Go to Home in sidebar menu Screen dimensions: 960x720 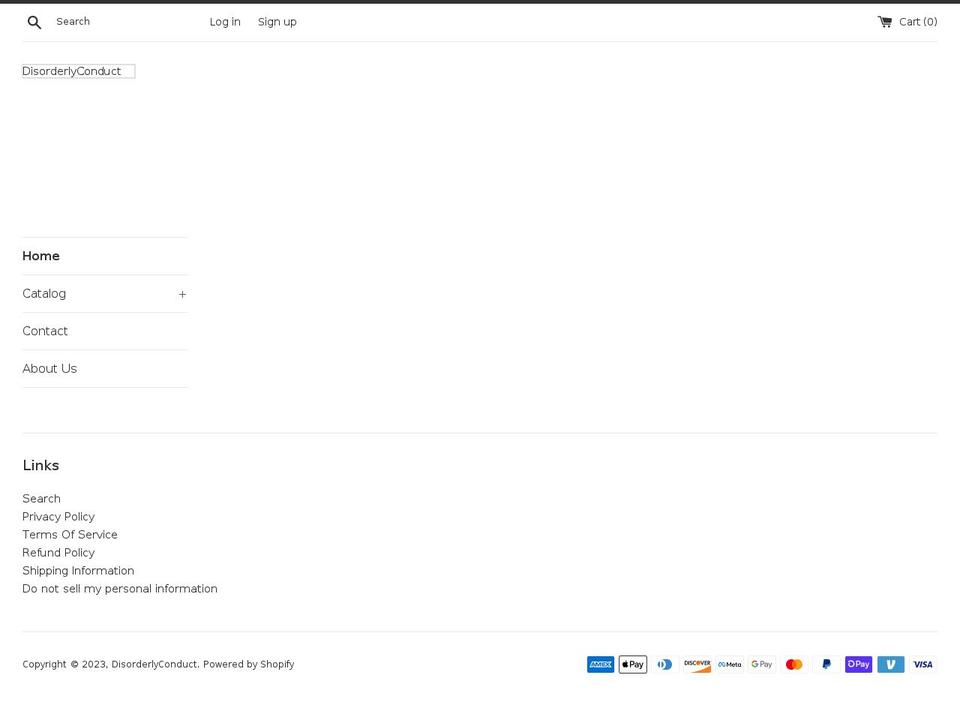pos(41,256)
